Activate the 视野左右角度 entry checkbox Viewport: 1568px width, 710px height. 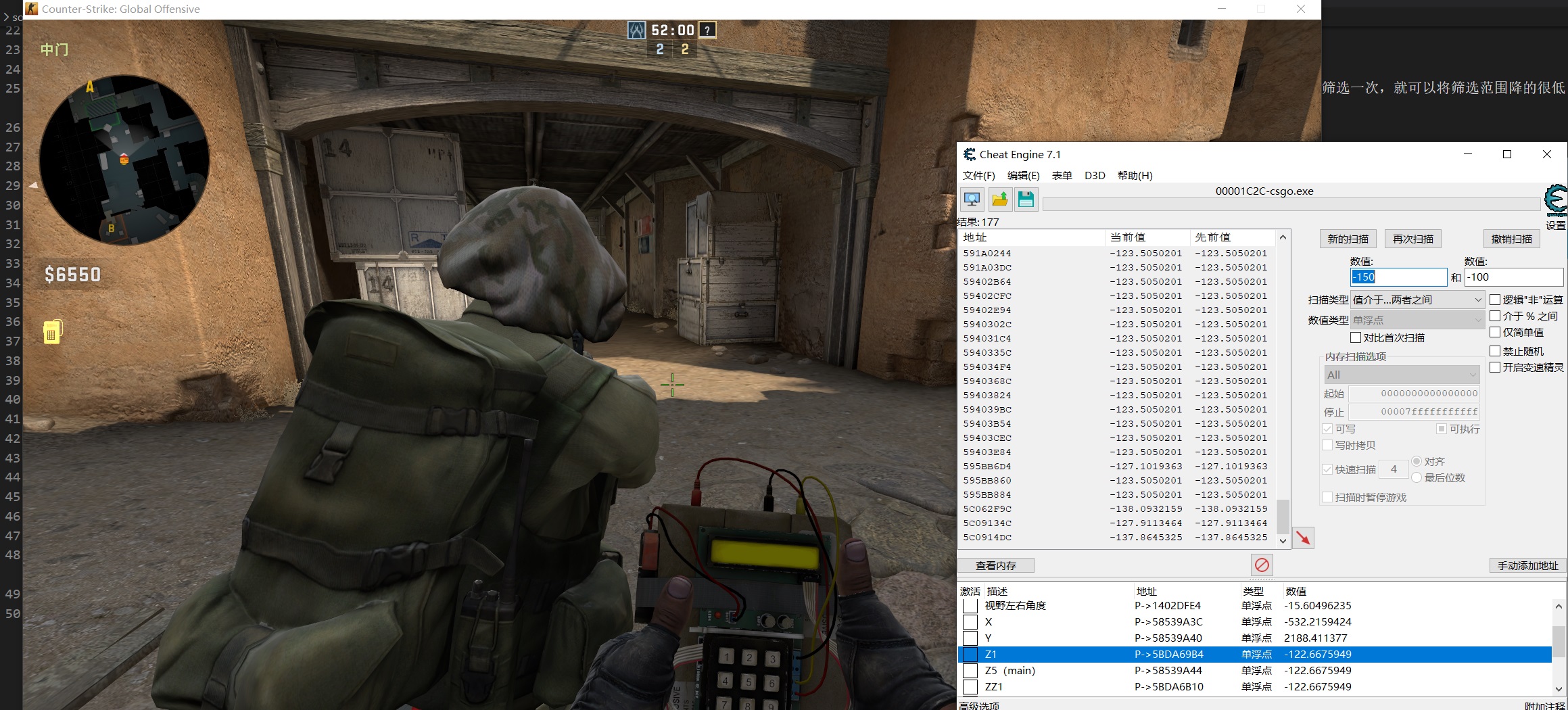970,606
